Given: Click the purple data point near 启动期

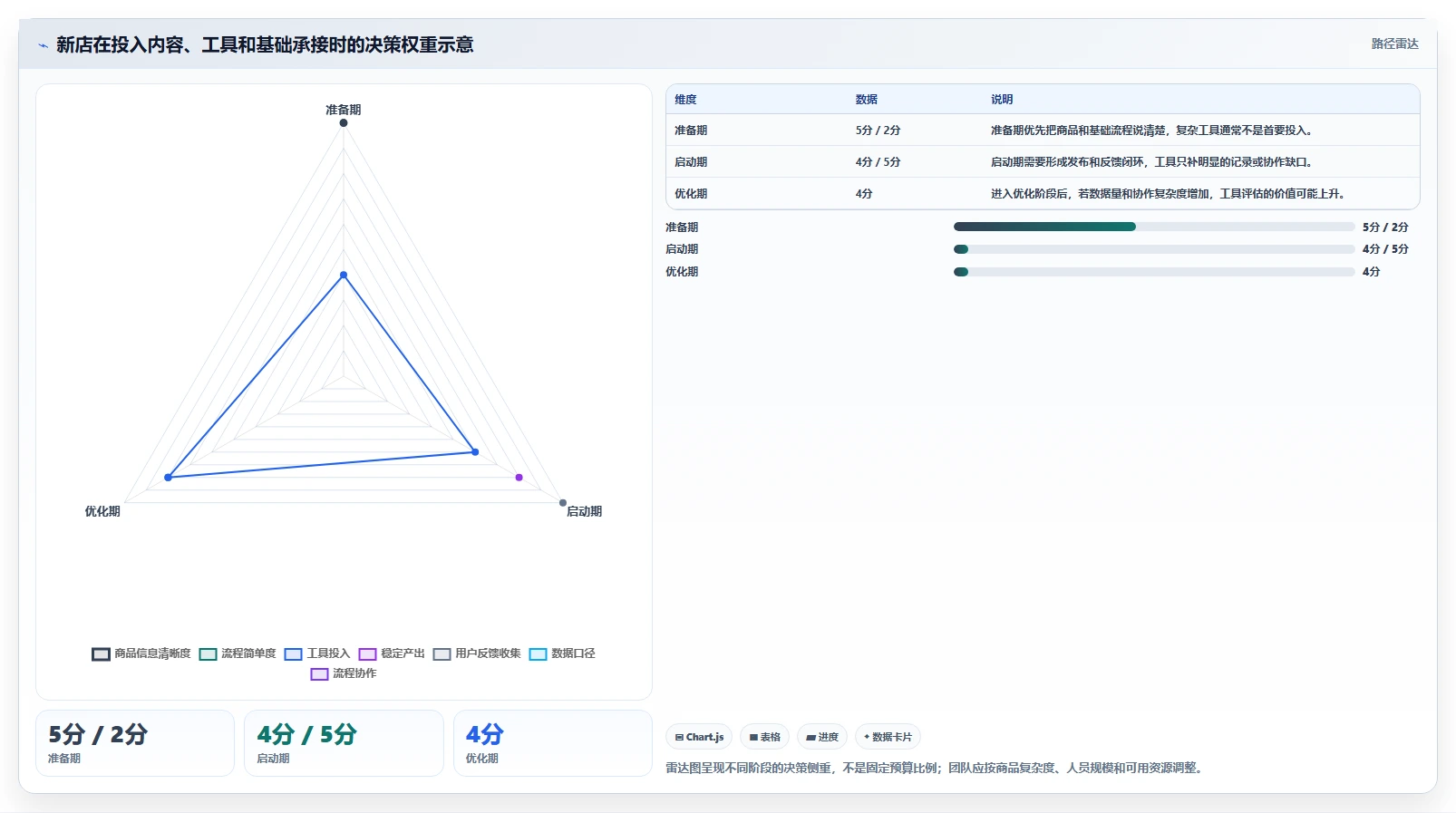Looking at the screenshot, I should 519,477.
